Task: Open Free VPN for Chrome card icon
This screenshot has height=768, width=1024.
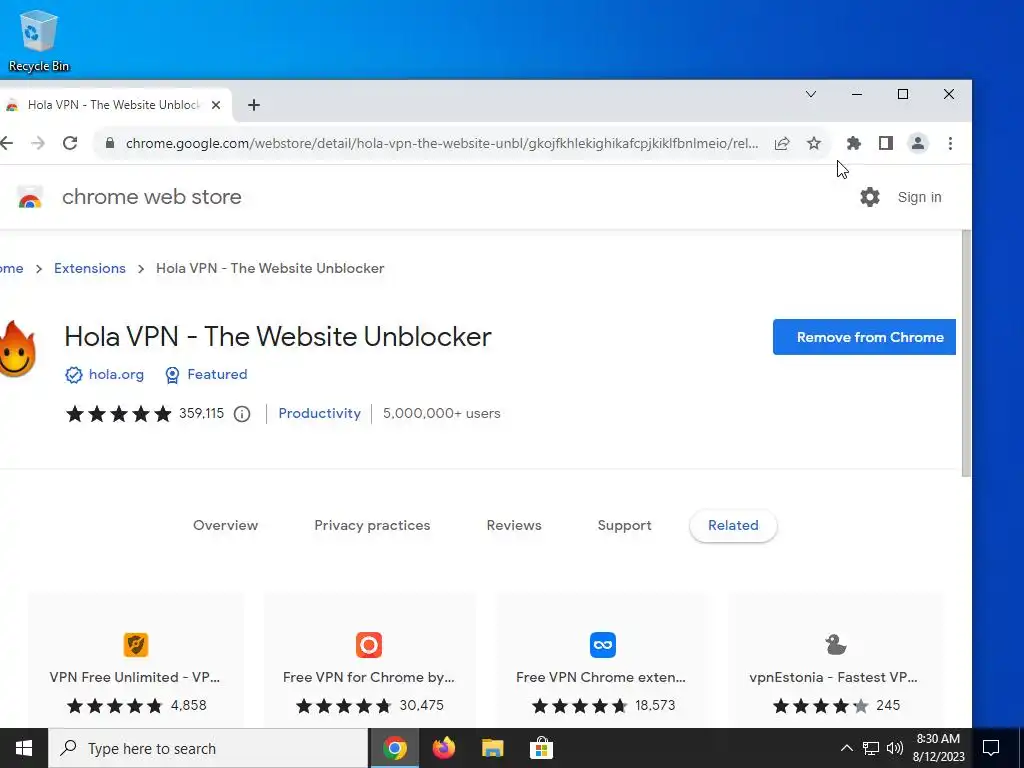Action: (369, 645)
